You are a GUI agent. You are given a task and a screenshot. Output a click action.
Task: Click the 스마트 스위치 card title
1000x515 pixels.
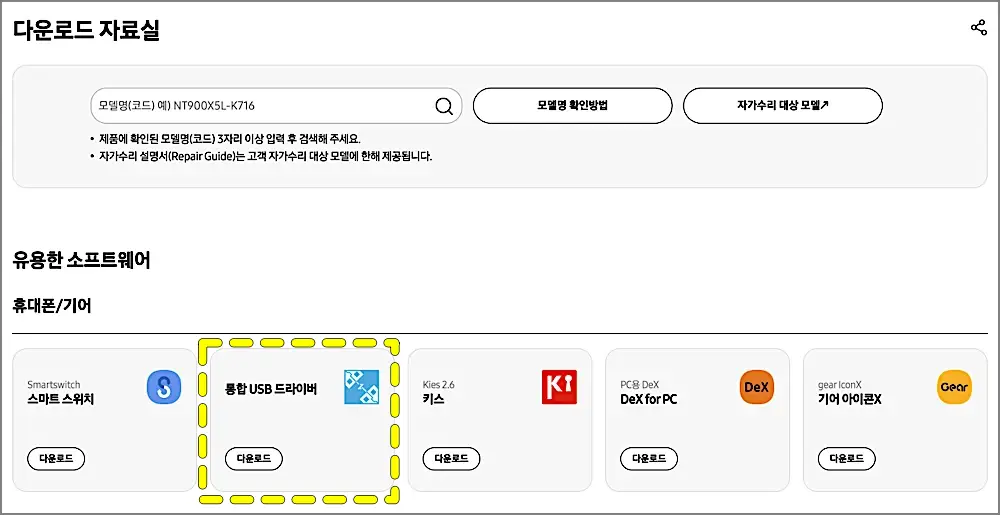coord(61,400)
